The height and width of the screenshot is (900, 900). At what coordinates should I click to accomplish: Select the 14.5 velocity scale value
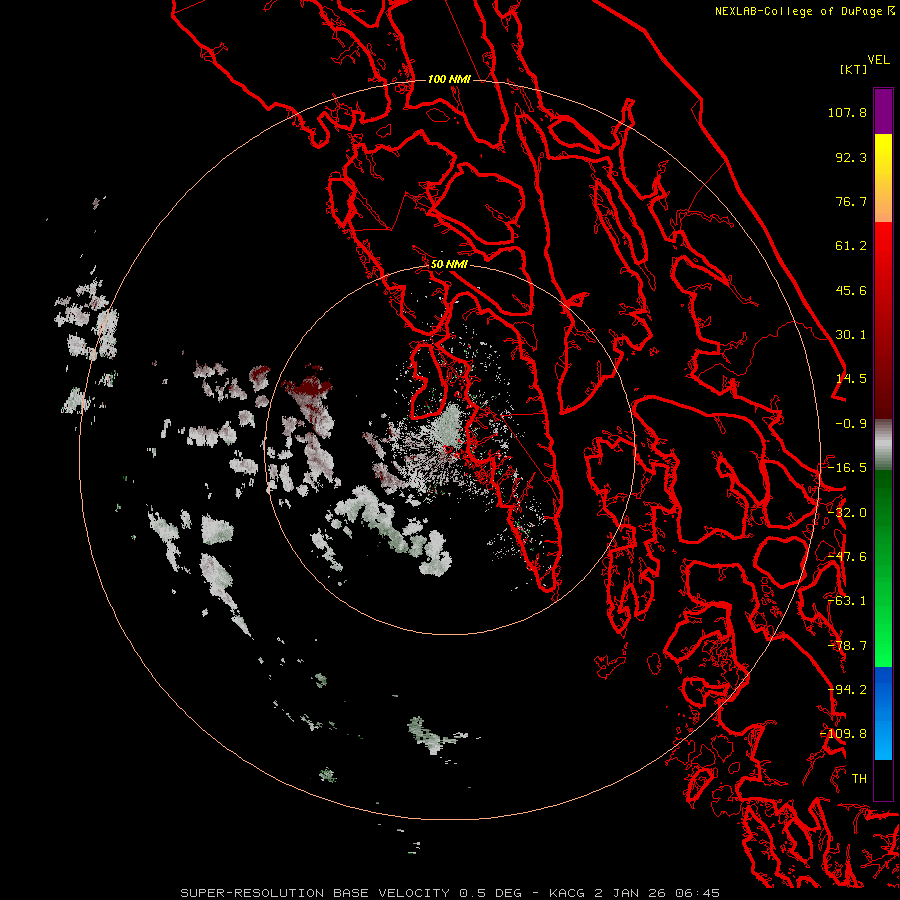coord(851,379)
